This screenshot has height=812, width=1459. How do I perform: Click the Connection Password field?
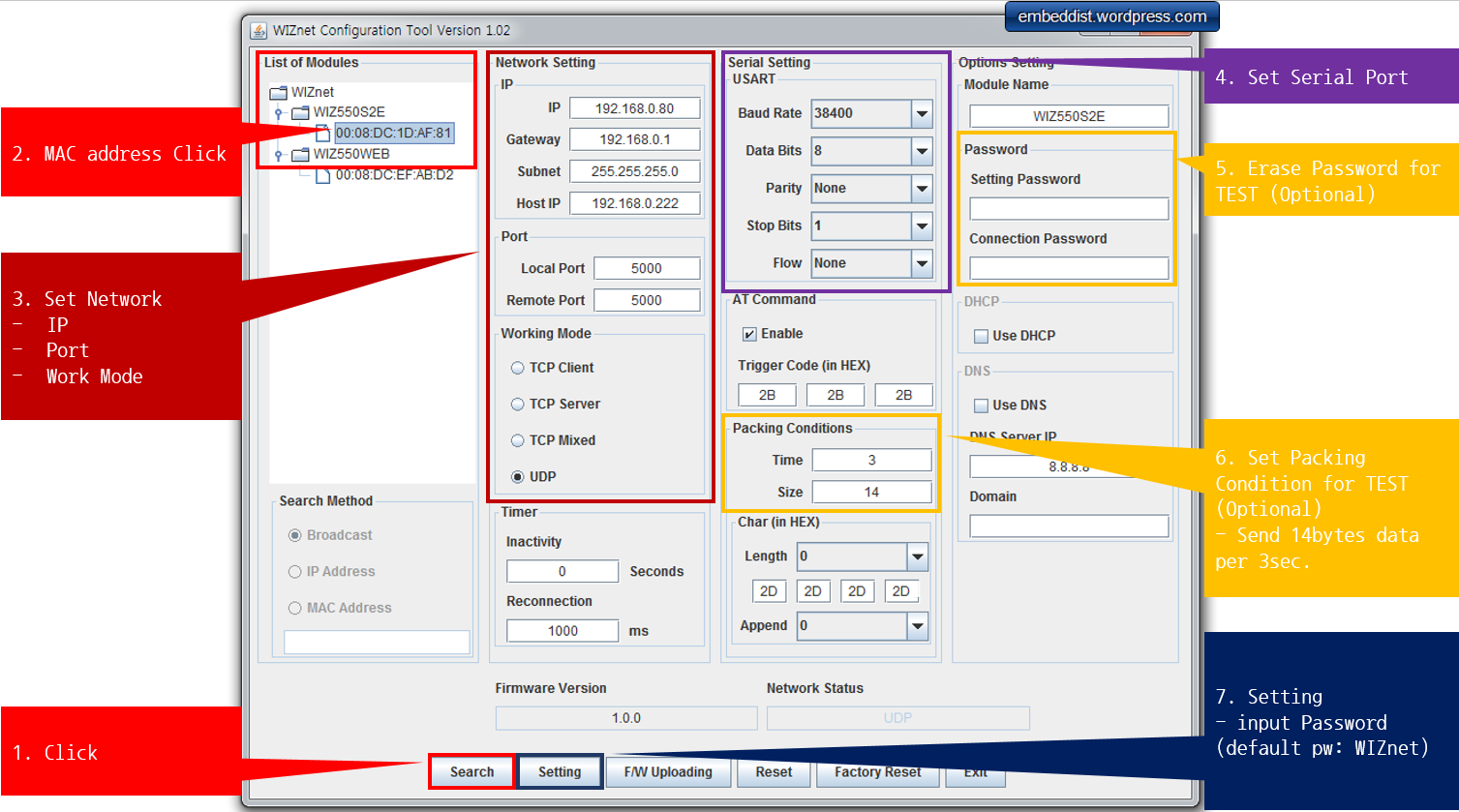(1069, 268)
